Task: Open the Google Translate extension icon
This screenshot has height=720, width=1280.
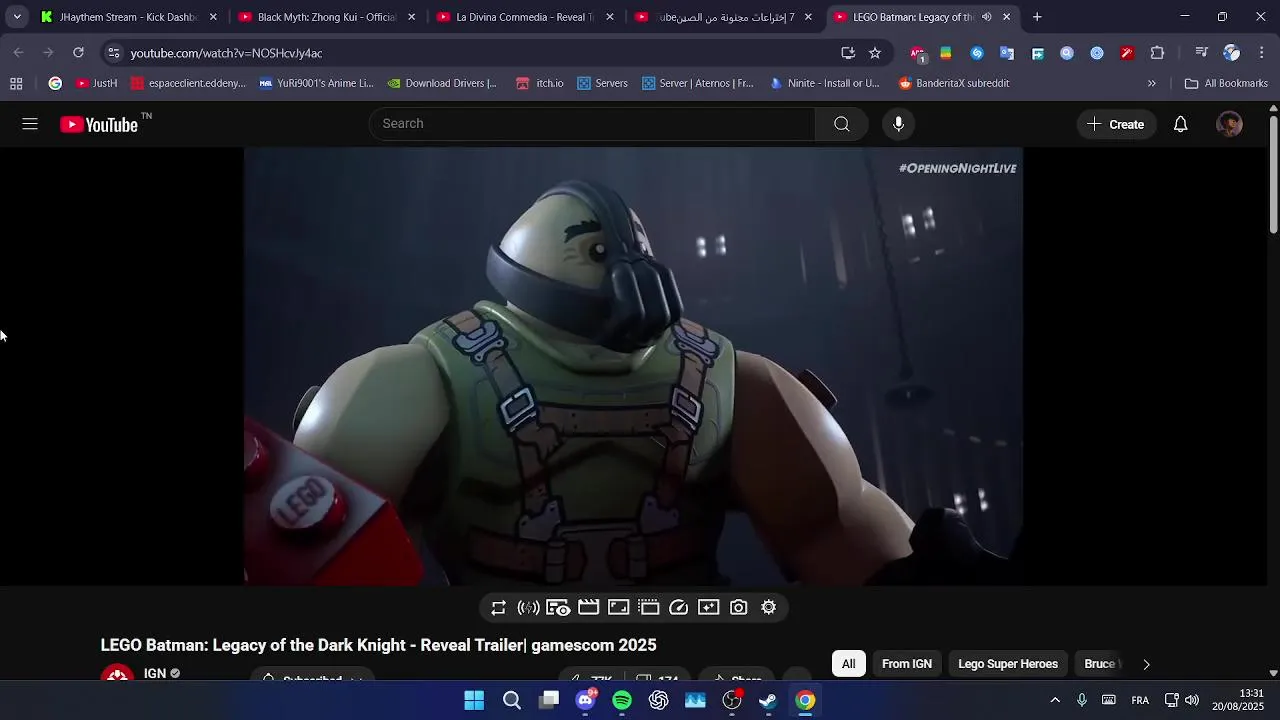Action: pyautogui.click(x=1007, y=53)
